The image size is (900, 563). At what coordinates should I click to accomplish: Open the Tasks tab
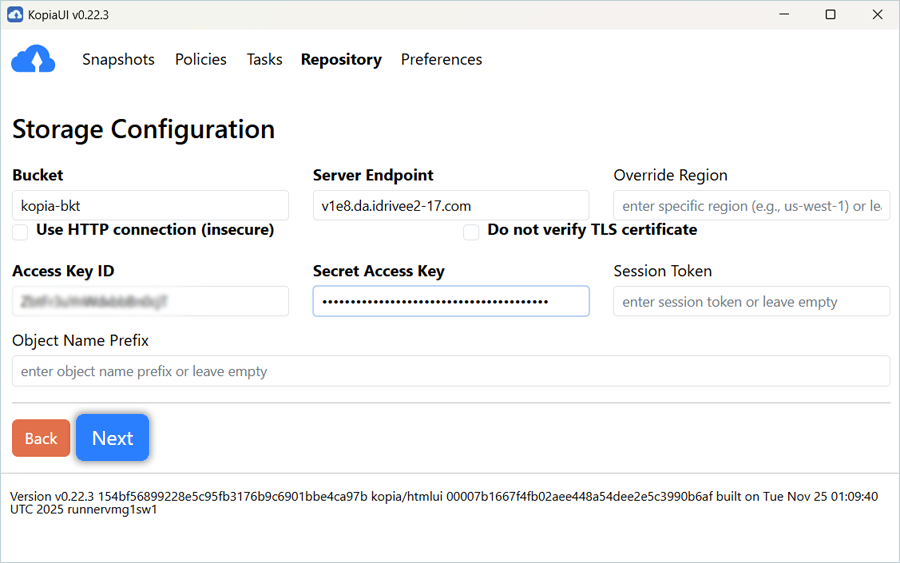click(x=264, y=60)
